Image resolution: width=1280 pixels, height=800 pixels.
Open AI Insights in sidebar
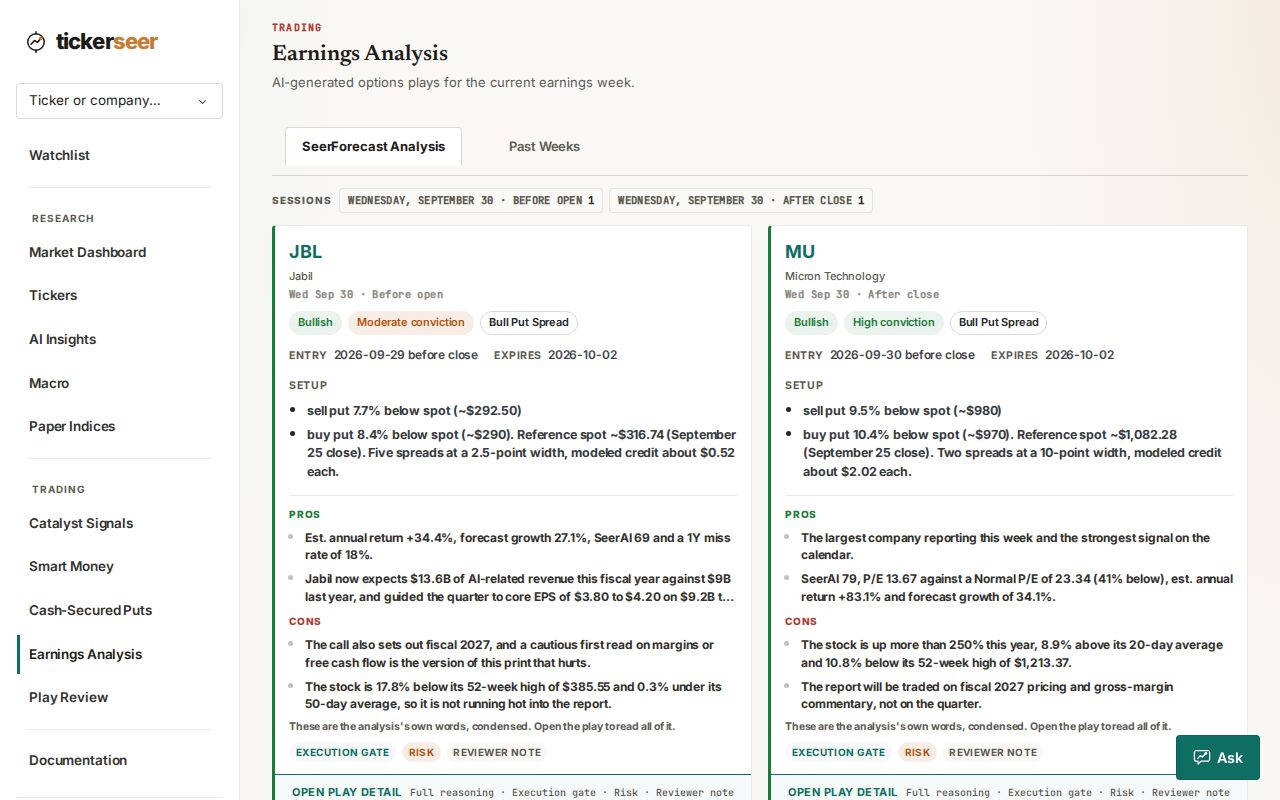pos(62,339)
